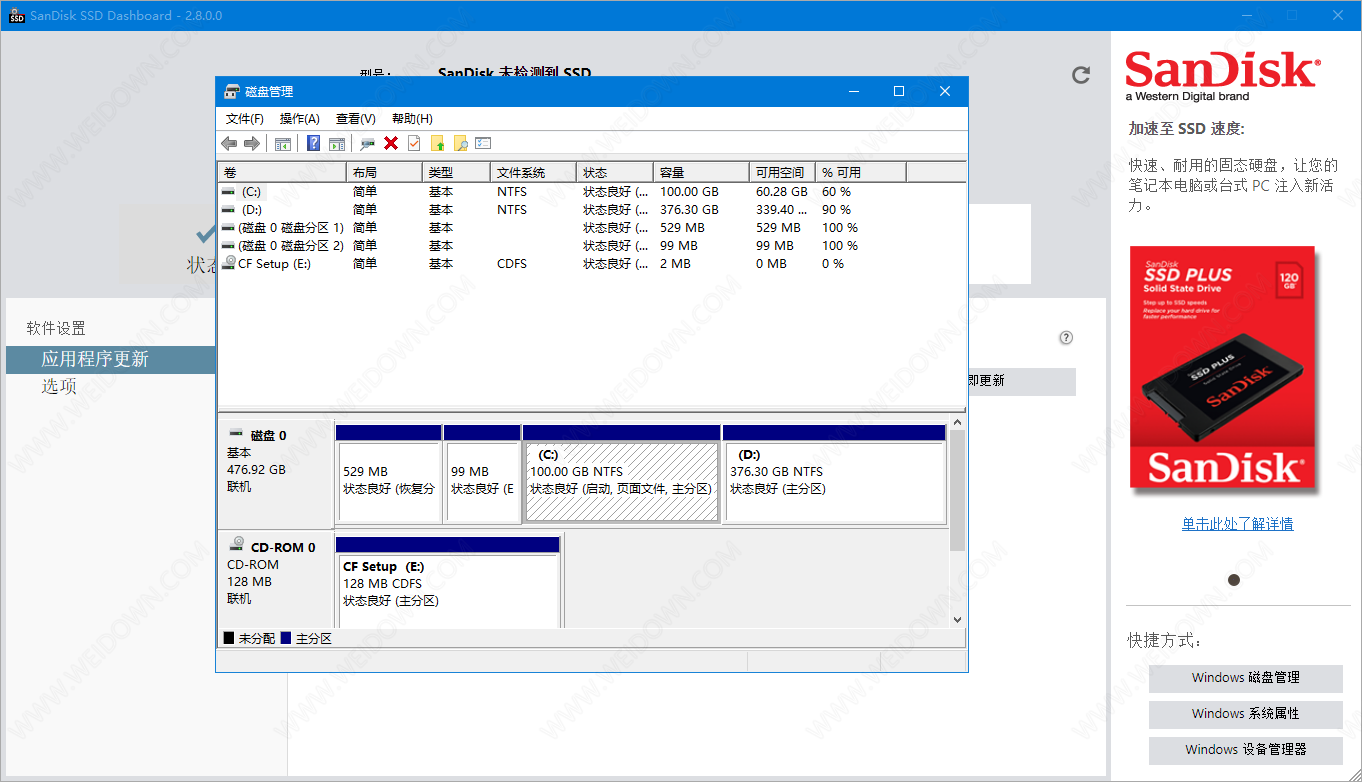Open the 单击此处了解详情 link
The height and width of the screenshot is (782, 1362).
point(1237,524)
